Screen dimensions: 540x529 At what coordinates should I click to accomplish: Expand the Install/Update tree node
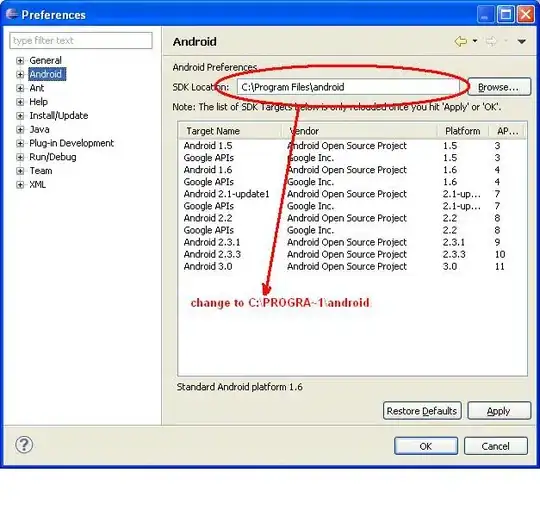20,116
